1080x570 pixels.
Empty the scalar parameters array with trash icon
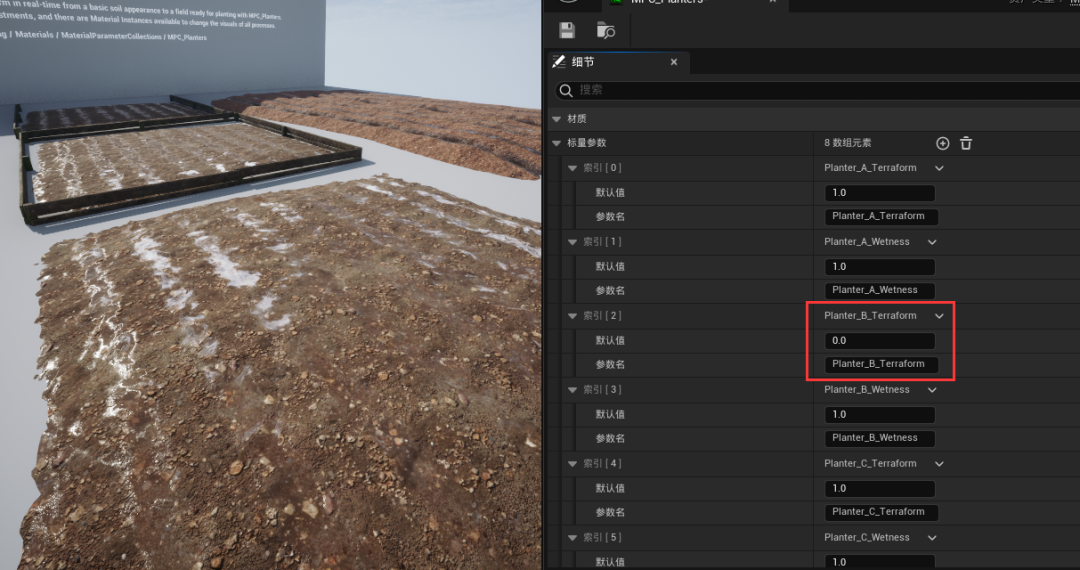point(966,143)
